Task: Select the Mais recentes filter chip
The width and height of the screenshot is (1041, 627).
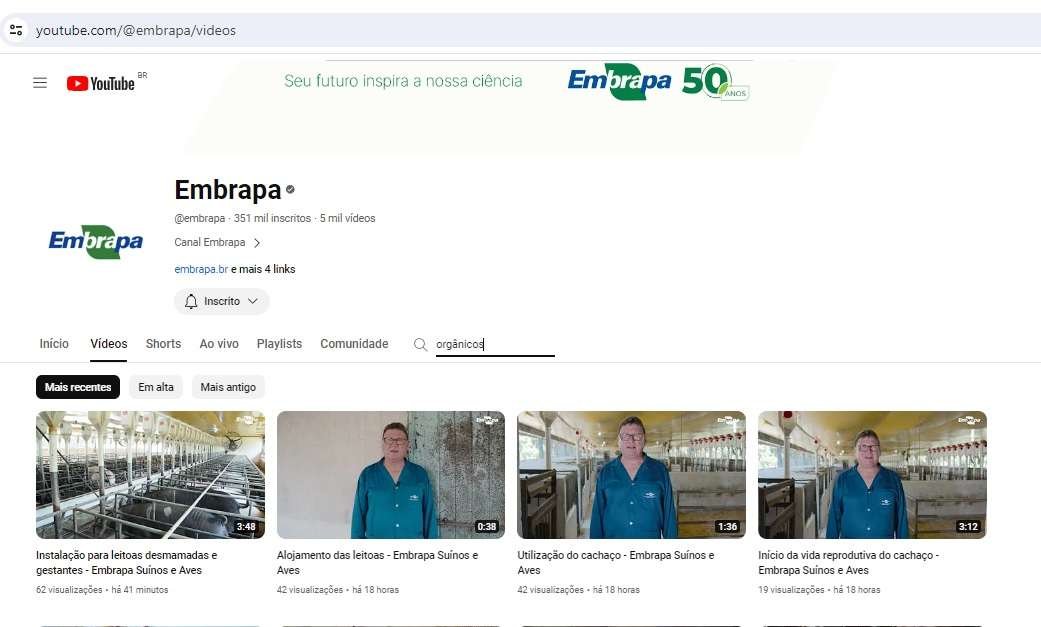Action: tap(78, 387)
